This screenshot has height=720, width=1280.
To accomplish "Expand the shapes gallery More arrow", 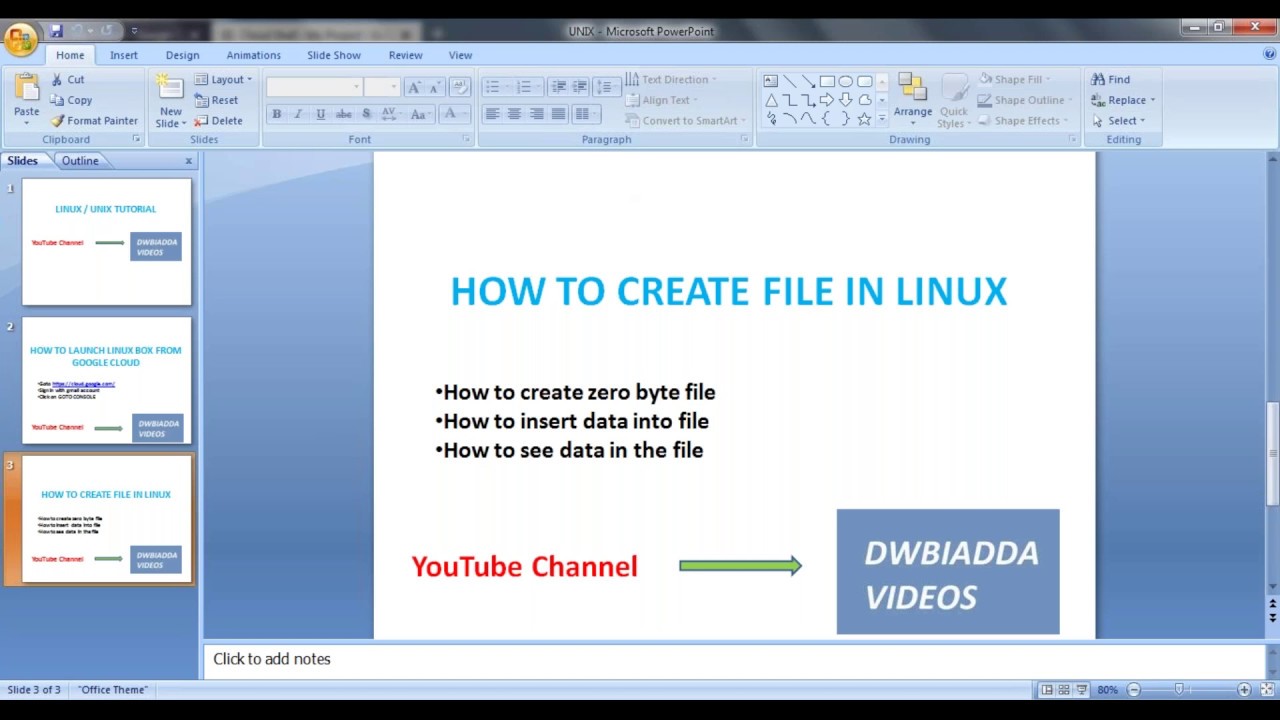I will [881, 119].
